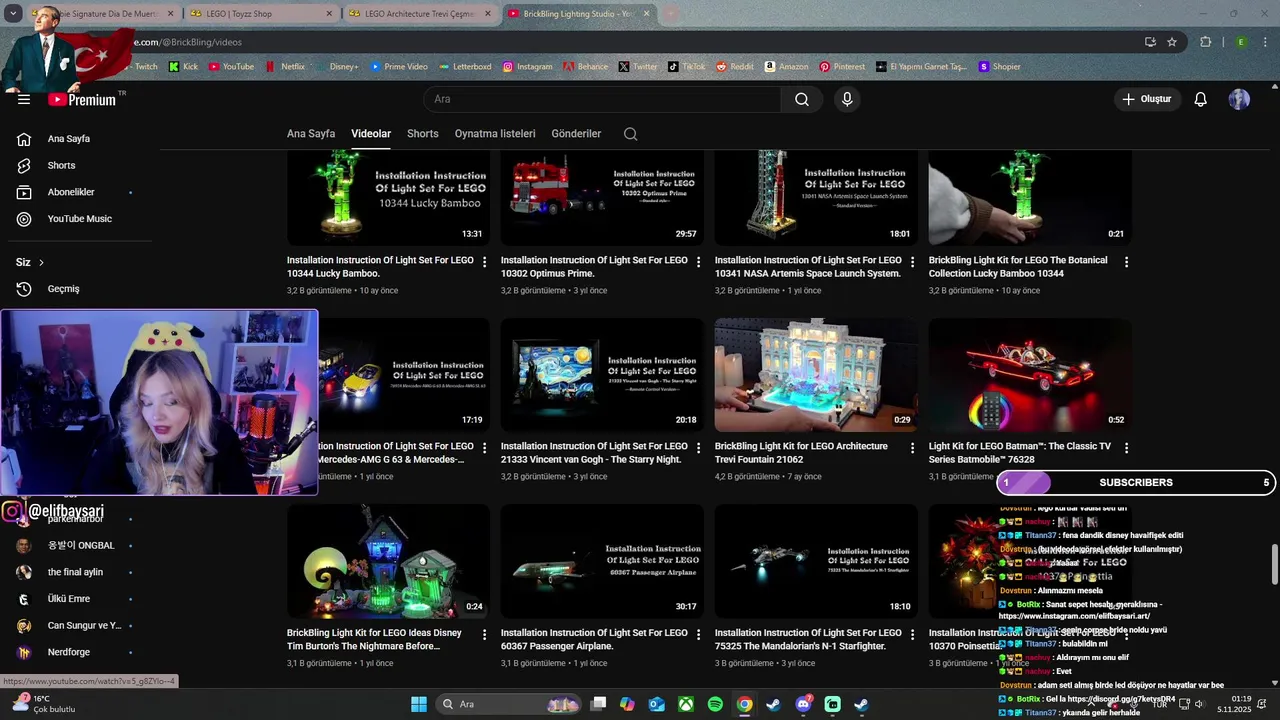Open Outlook from the taskbar
The height and width of the screenshot is (720, 1280).
click(657, 704)
